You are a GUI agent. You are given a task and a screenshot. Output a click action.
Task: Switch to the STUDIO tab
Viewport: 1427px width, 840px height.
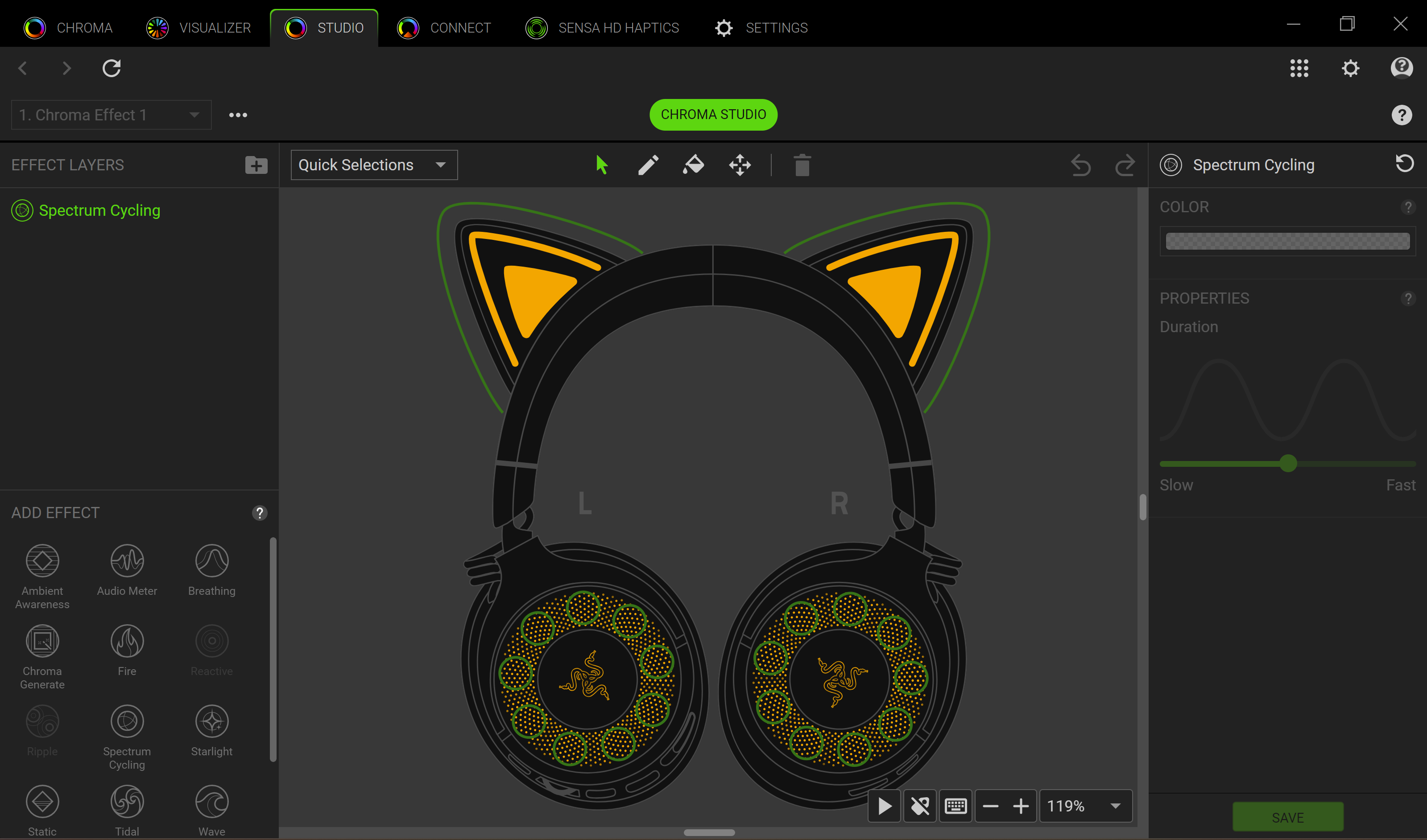[324, 28]
